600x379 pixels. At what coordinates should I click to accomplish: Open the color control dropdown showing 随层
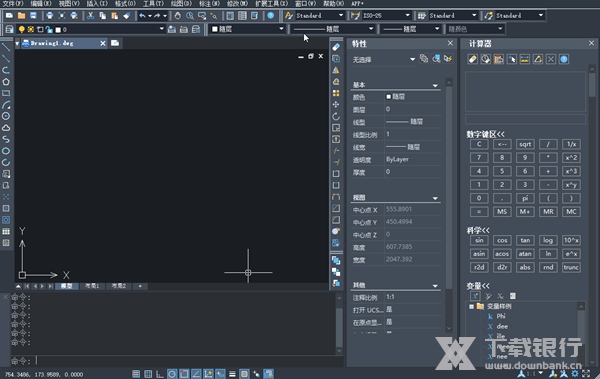click(x=281, y=29)
